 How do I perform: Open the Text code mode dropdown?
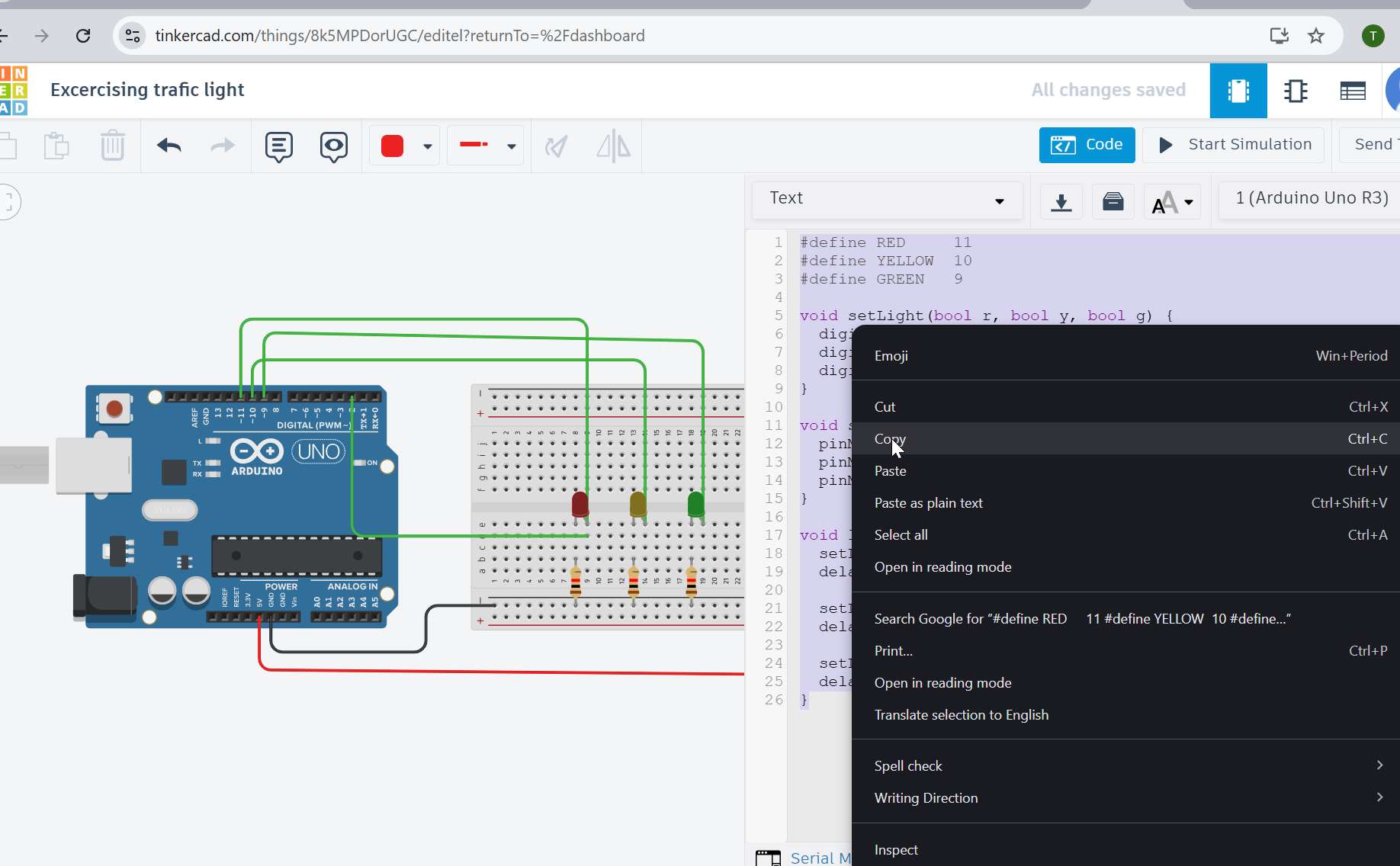887,199
